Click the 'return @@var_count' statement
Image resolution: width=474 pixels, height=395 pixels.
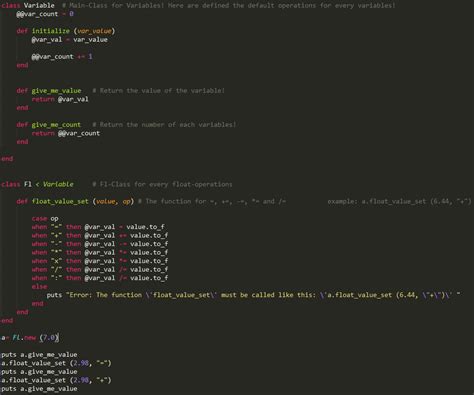pos(66,133)
